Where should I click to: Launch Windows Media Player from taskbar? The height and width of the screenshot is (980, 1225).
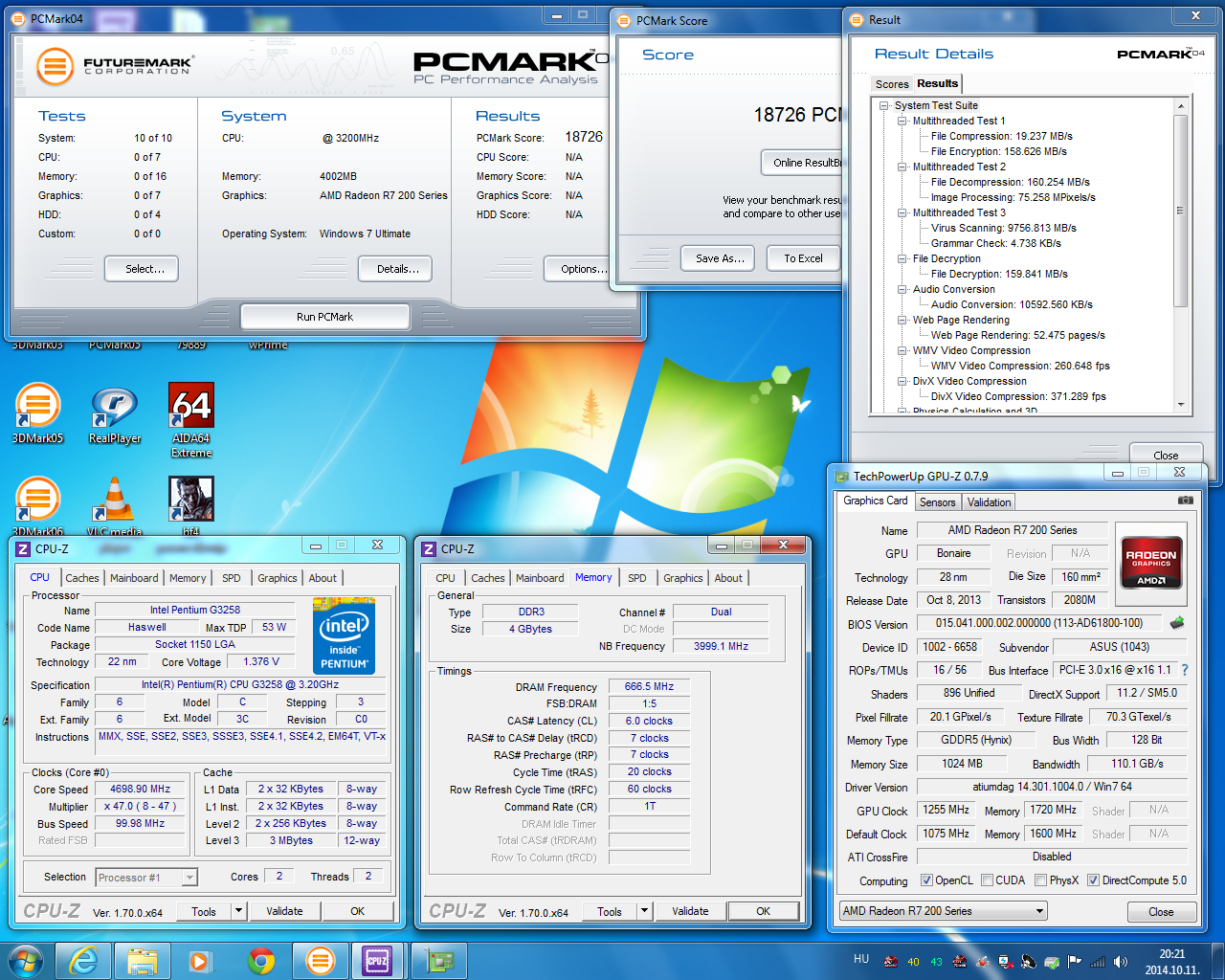point(199,960)
